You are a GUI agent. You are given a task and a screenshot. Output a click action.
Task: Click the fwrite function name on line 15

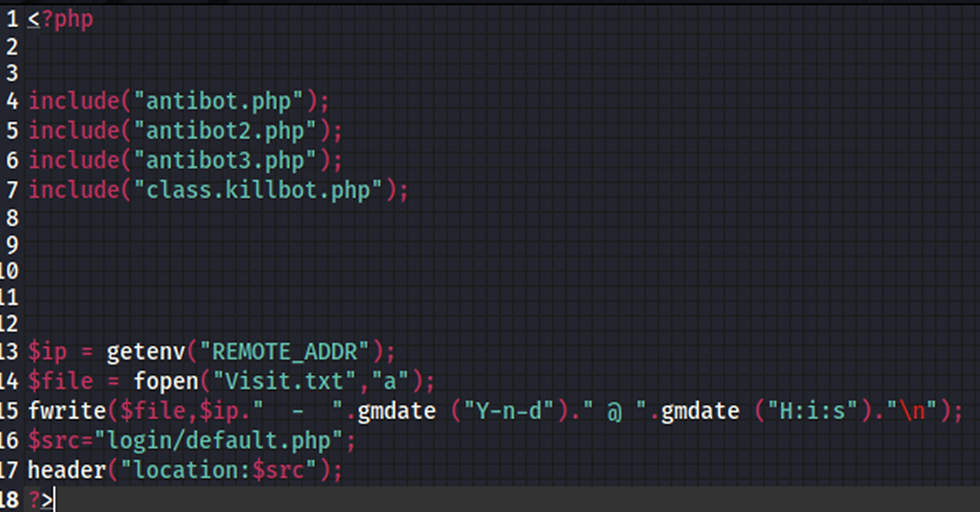click(x=67, y=411)
